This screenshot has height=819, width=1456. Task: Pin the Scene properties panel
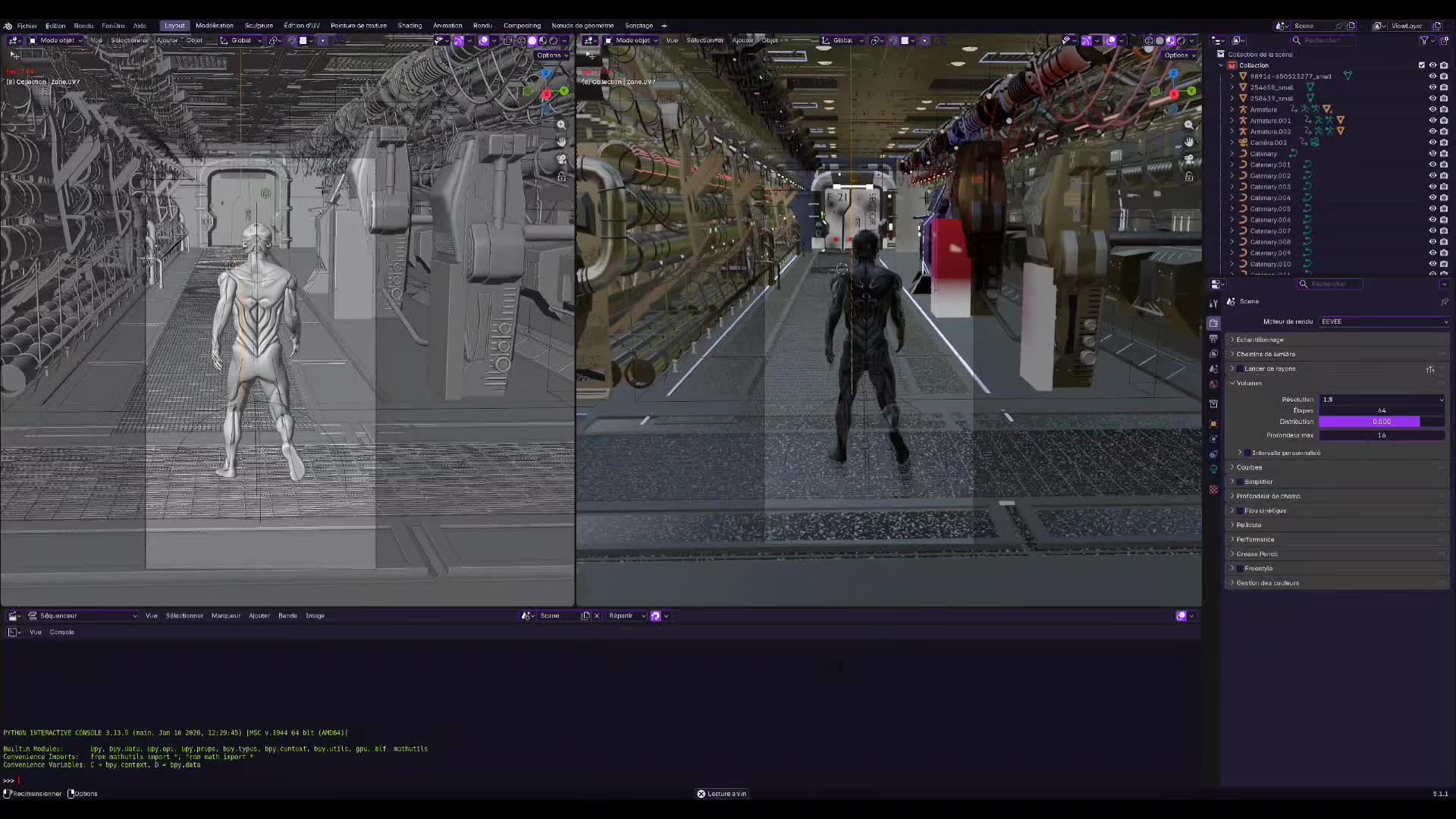coord(1444,302)
